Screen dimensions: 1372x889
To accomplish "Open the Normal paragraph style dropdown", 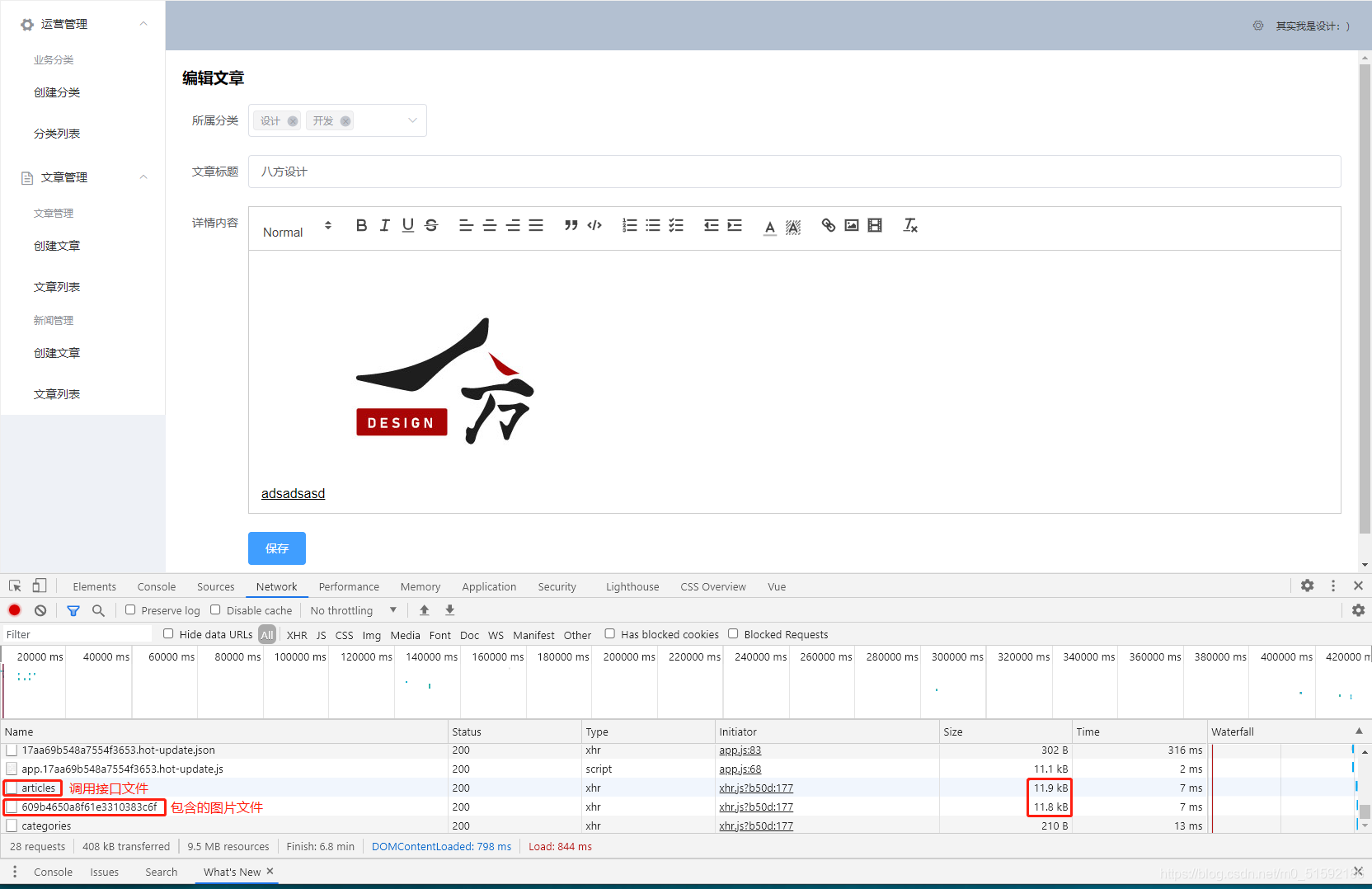I will [294, 231].
